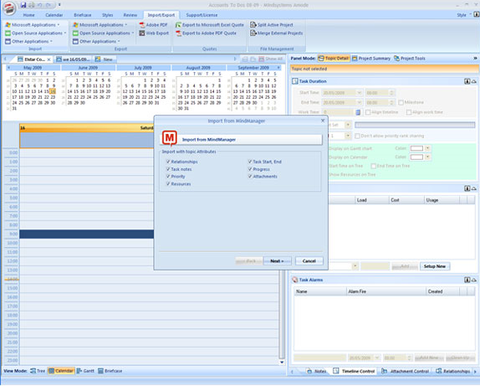Toggle the Priority checkbox in import dialog

click(168, 176)
